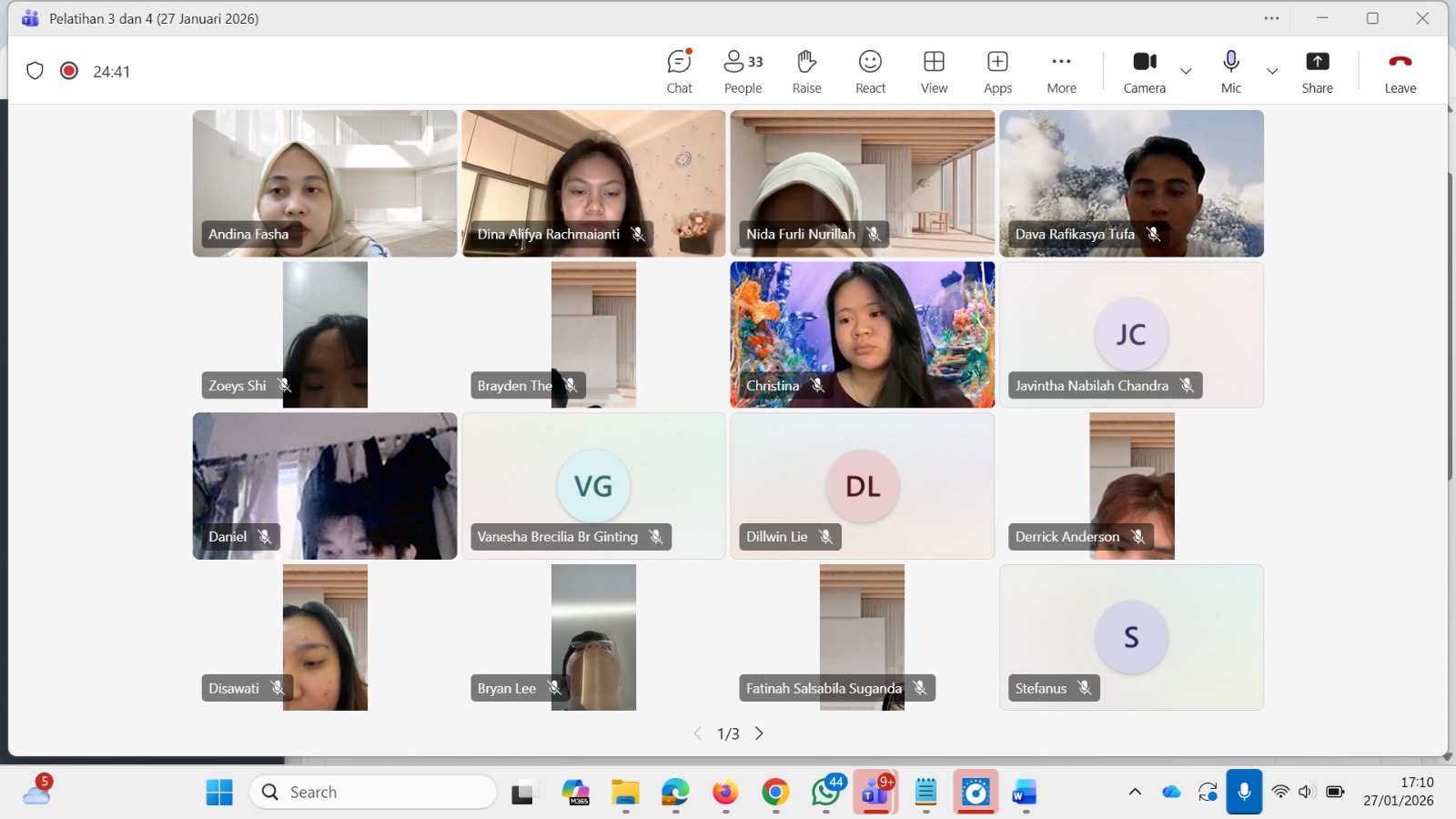Open WhatsApp from the taskbar
This screenshot has width=1456, height=819.
click(x=826, y=793)
